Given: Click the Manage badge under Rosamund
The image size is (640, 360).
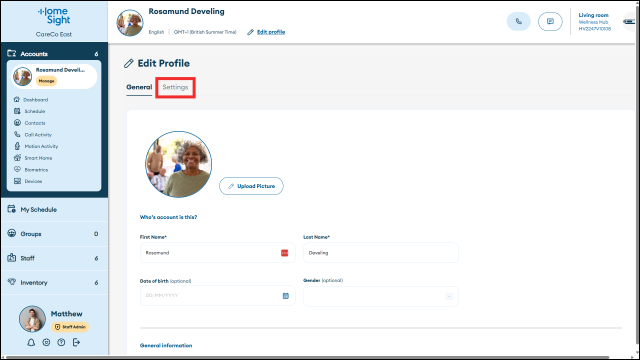Looking at the screenshot, I should 47,81.
